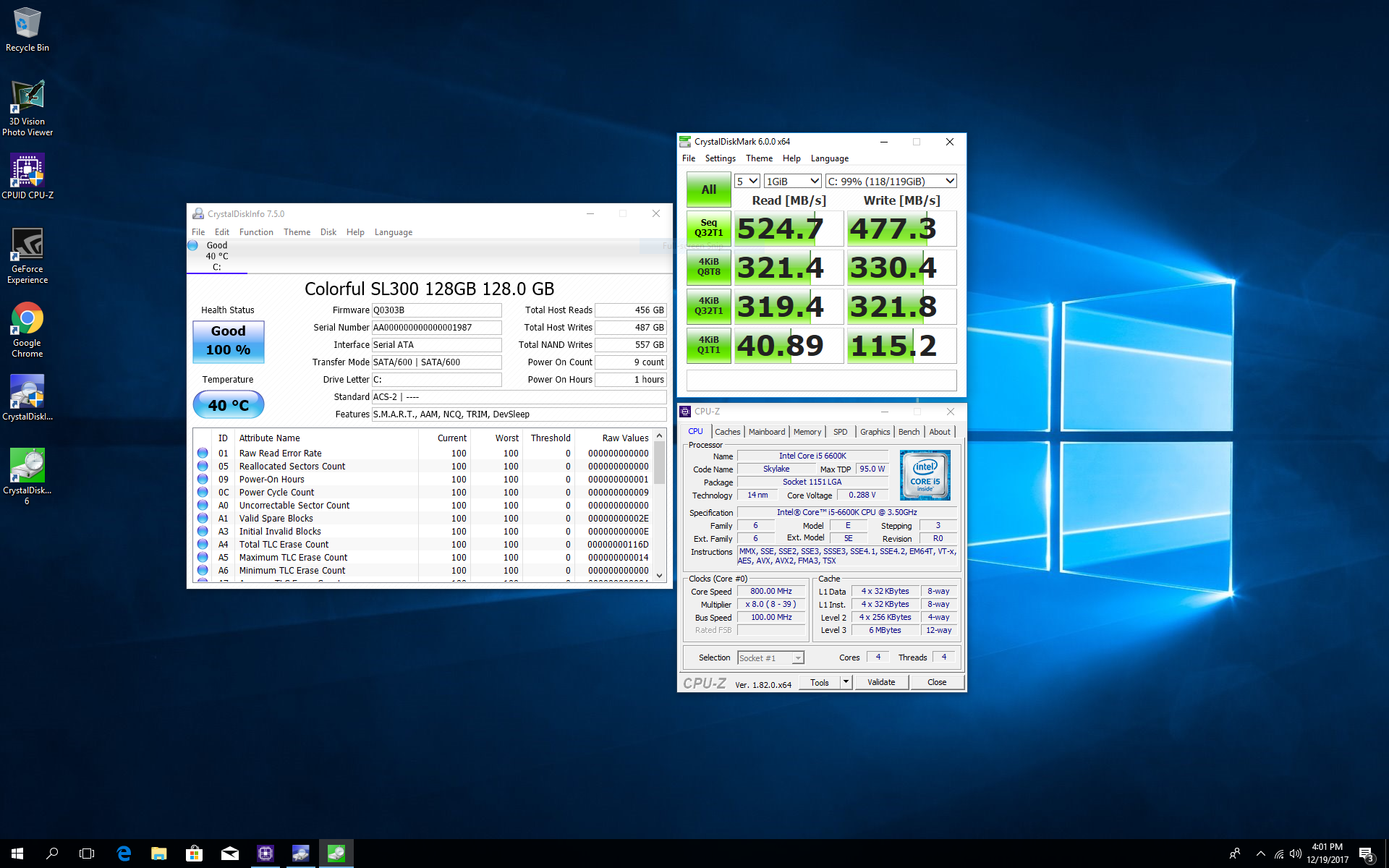Viewport: 1389px width, 868px height.
Task: Switch to Mainboard tab in CPU-Z
Action: [x=766, y=432]
